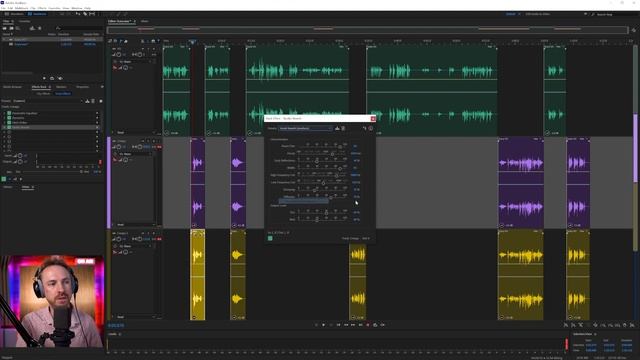Toggle power for Parametric Equalizer slot
640x360 pixels.
pos(9,113)
